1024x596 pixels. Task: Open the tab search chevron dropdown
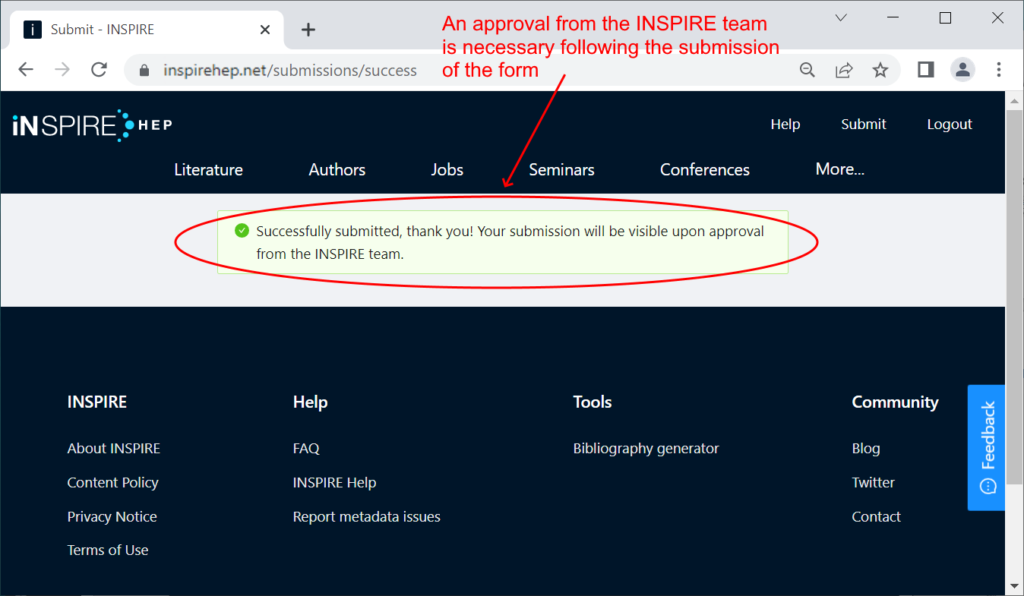(x=841, y=18)
